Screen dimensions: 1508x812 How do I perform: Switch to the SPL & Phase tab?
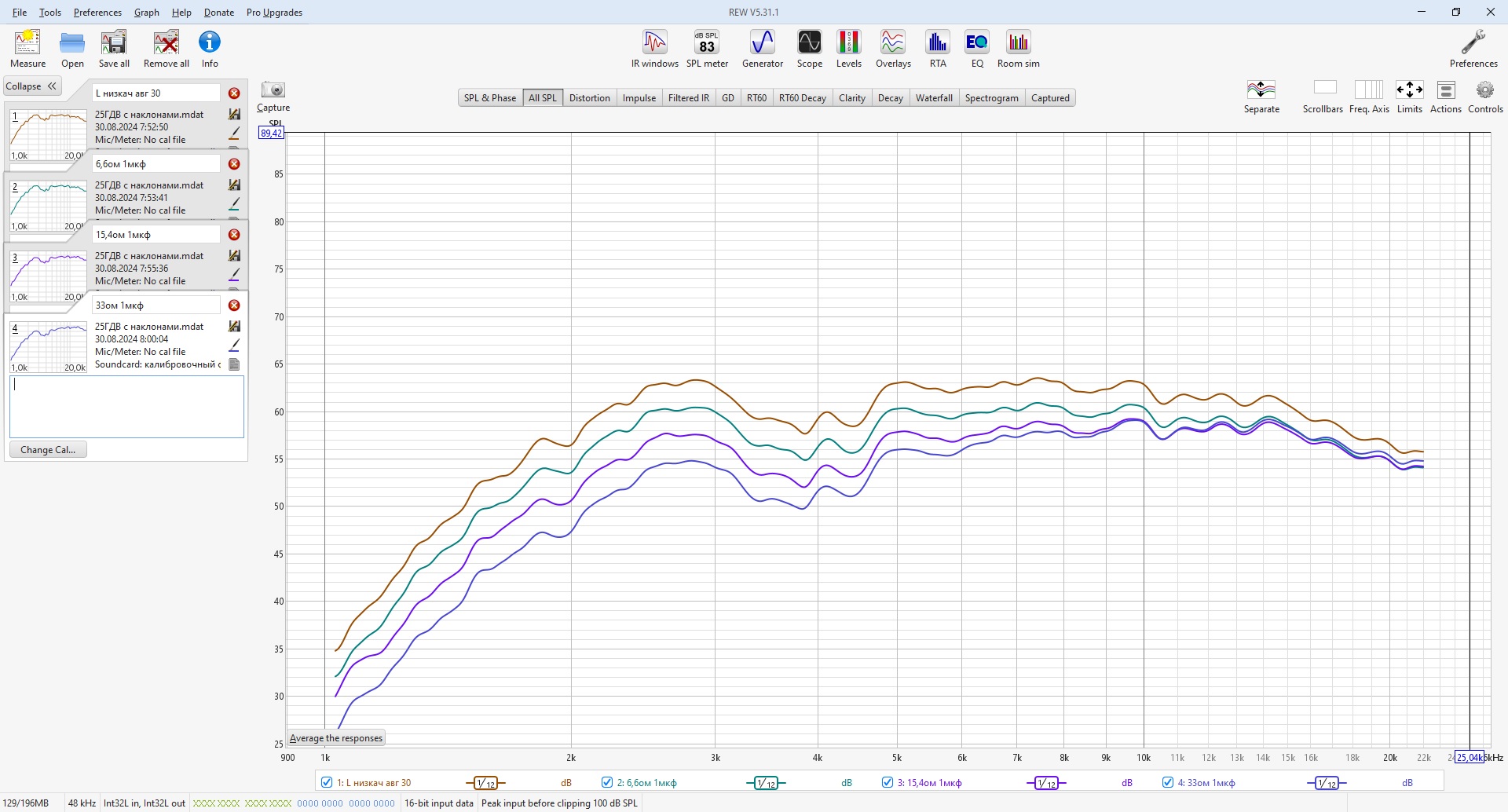coord(490,98)
